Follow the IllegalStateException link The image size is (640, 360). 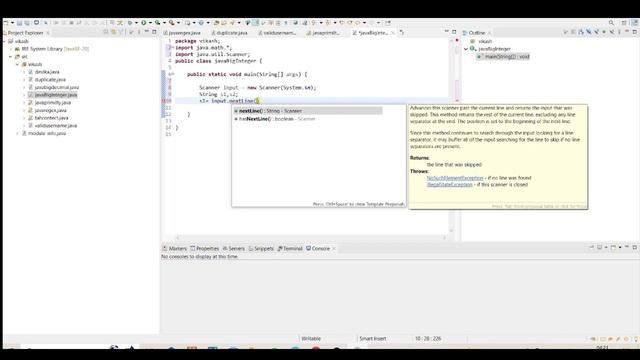tap(449, 184)
